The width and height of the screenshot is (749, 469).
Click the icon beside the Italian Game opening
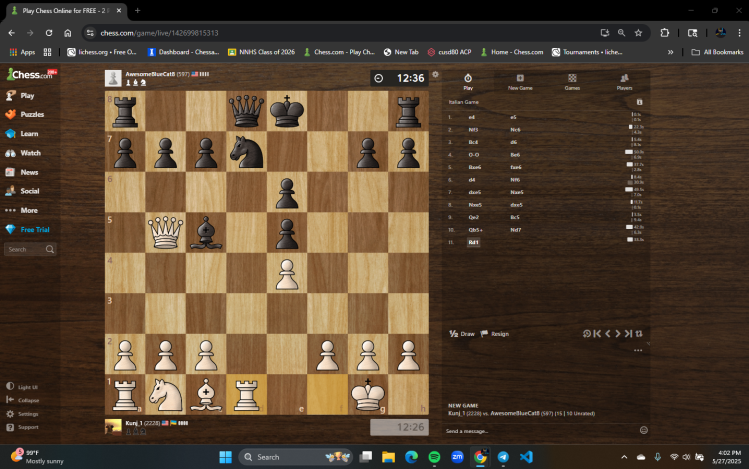(640, 102)
